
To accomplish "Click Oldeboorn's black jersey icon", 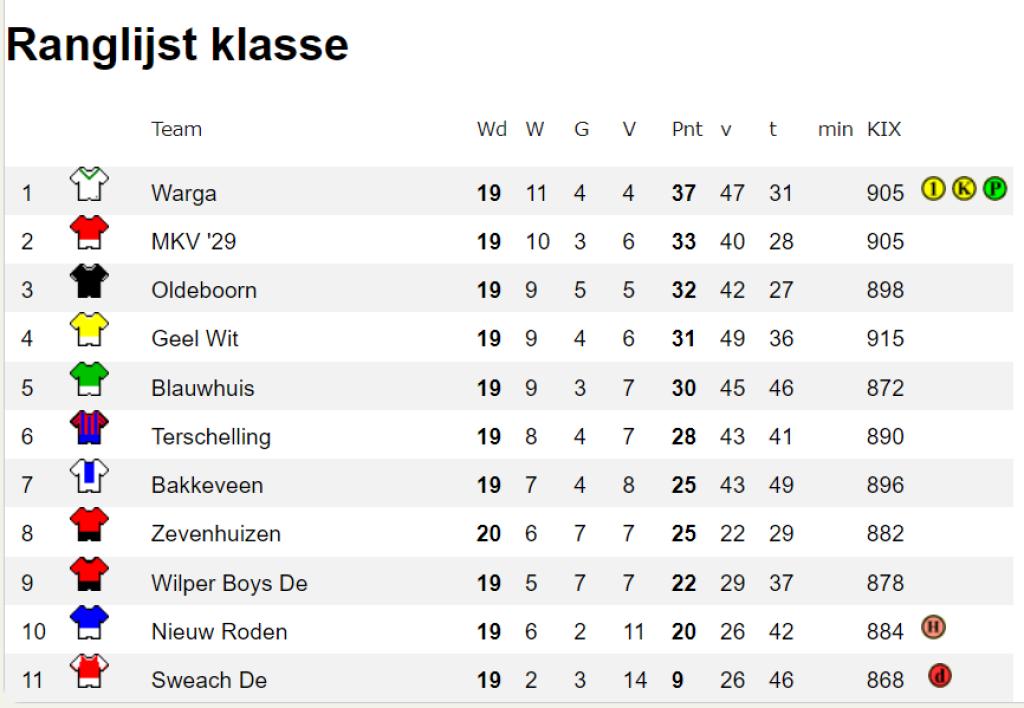I will [89, 281].
